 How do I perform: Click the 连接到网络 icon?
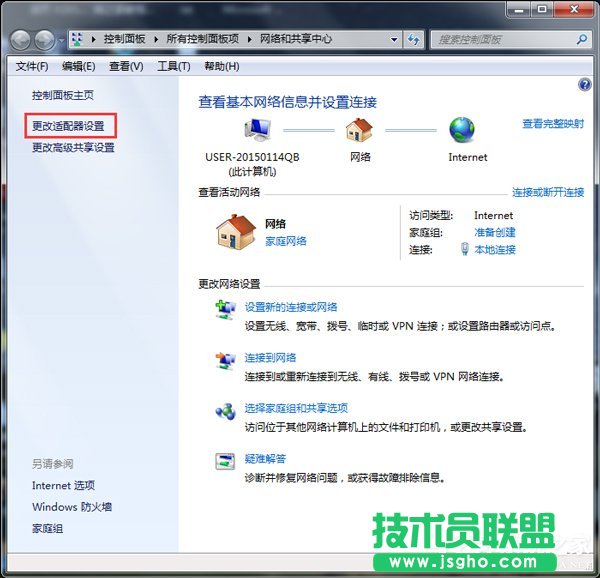click(225, 361)
